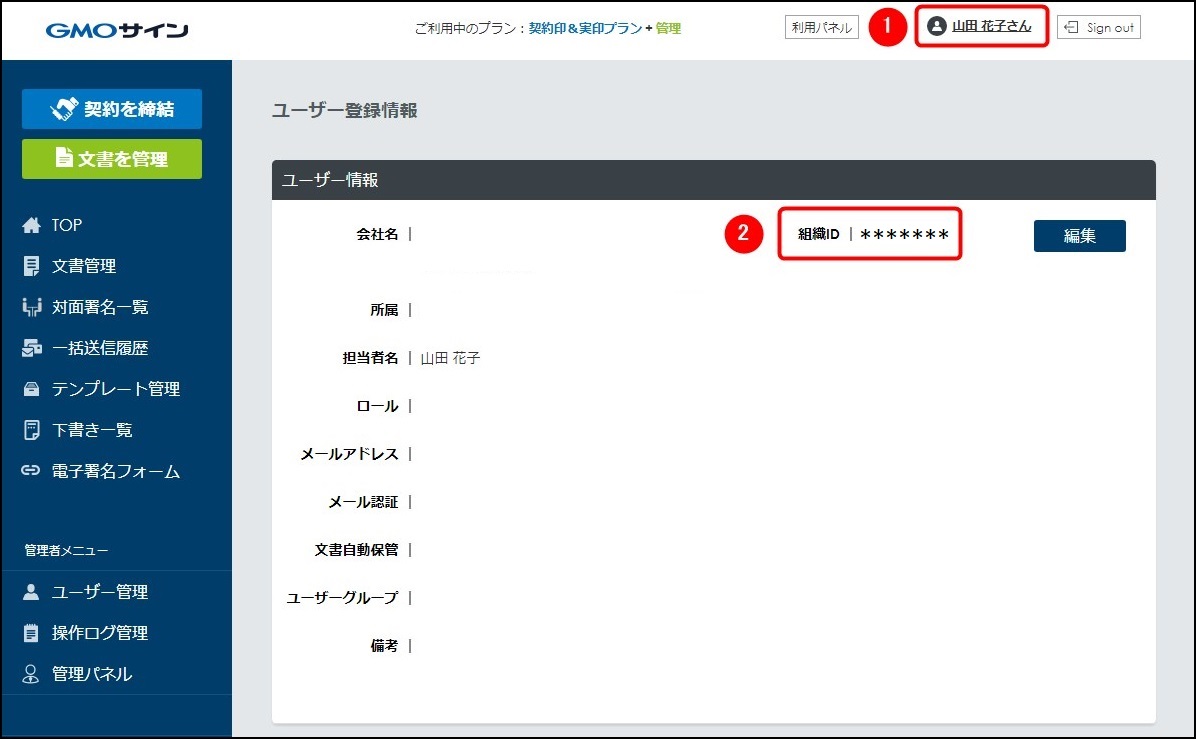Image resolution: width=1196 pixels, height=739 pixels.
Task: Click the send icon beside 一括送信履歴
Action: pyautogui.click(x=31, y=349)
